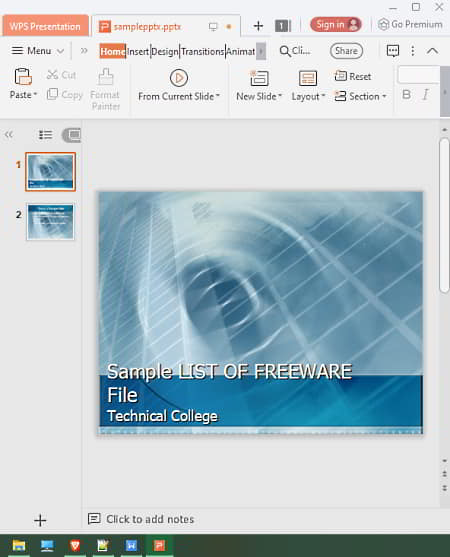This screenshot has width=450, height=557.
Task: Expand quick access toolbar double chevron
Action: click(x=84, y=51)
